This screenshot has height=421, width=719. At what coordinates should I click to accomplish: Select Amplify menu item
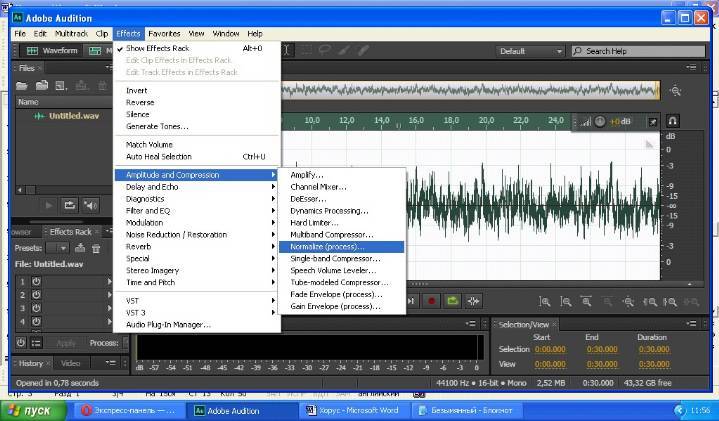(x=342, y=175)
